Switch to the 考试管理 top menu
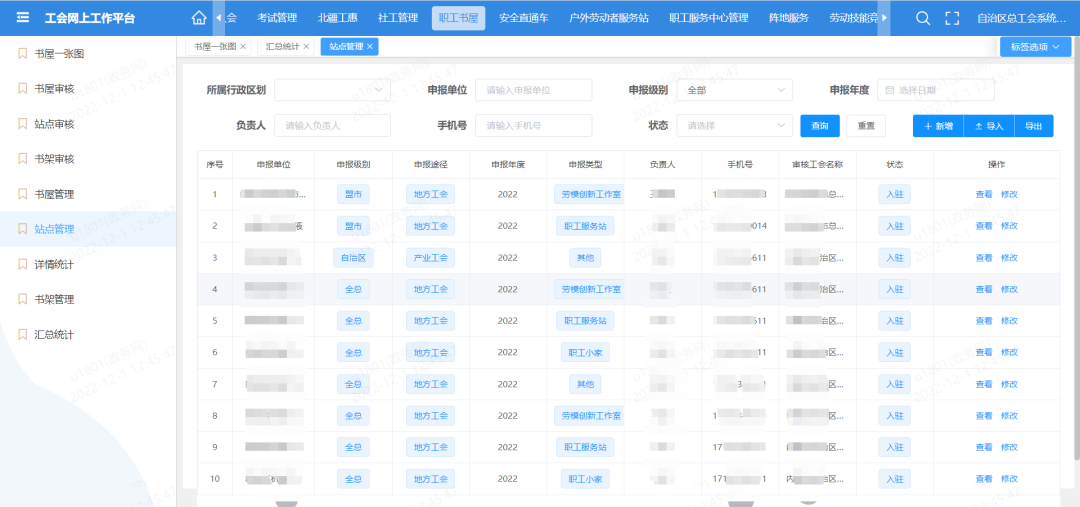Screen dimensions: 1080x507 (277, 18)
